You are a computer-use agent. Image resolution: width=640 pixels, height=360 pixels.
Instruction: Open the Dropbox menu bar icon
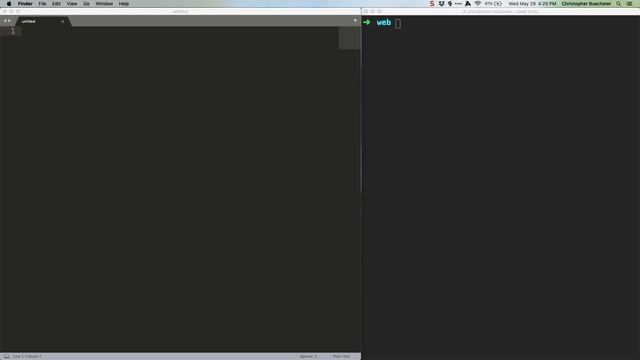coord(441,4)
